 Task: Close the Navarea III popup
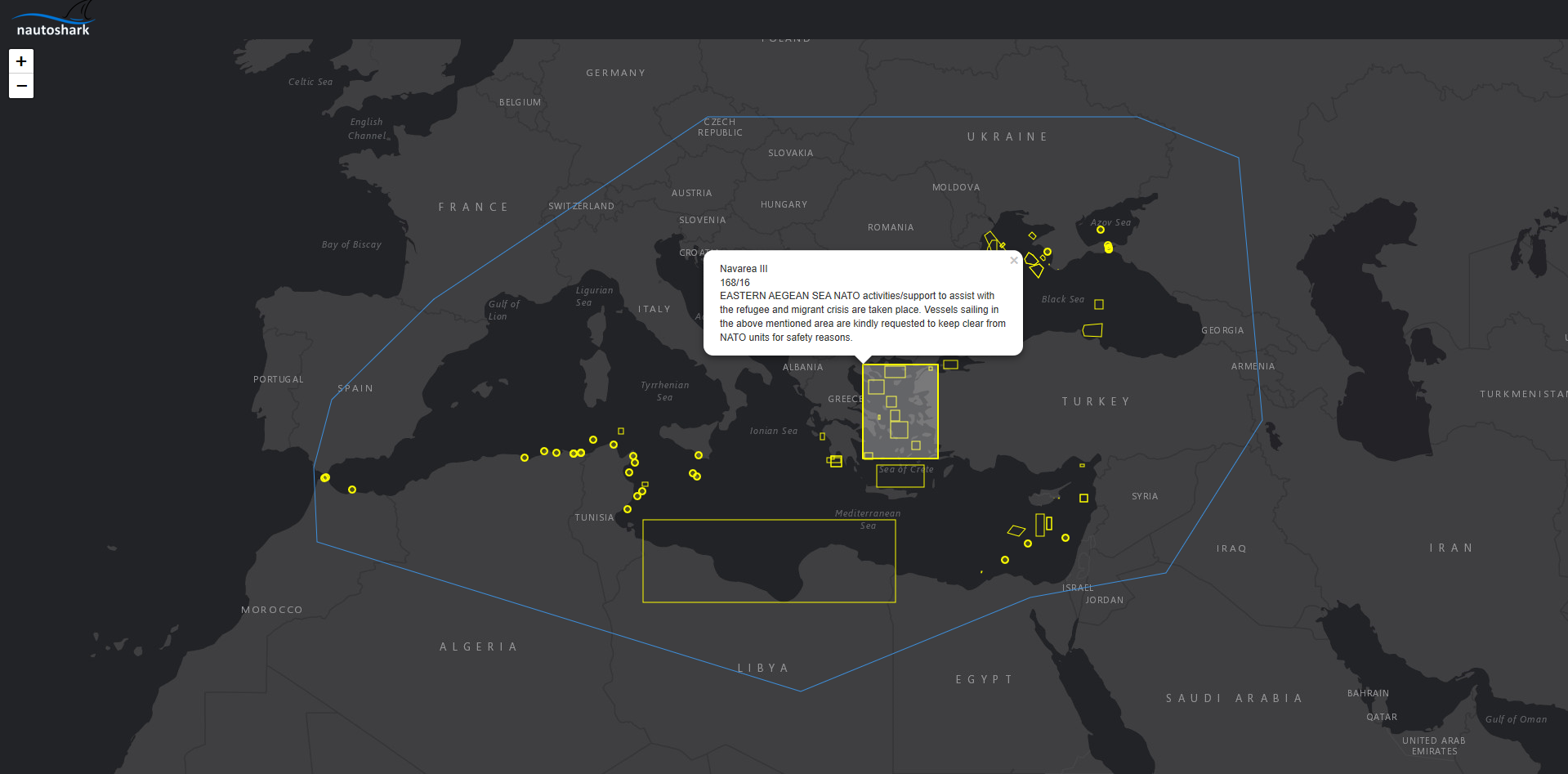pos(1014,261)
